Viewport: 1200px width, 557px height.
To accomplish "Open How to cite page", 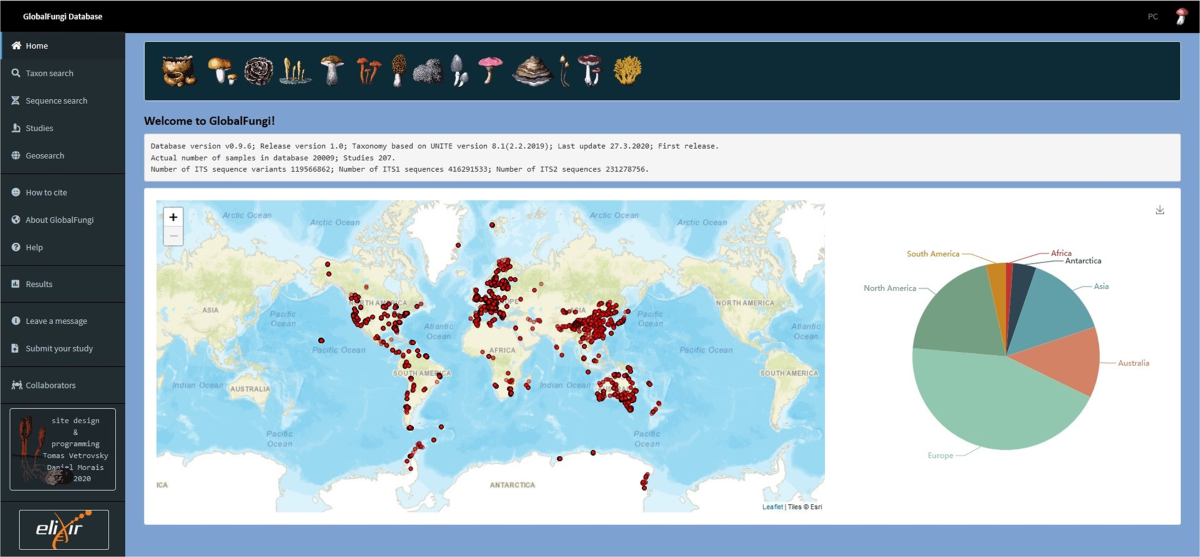I will pos(46,192).
